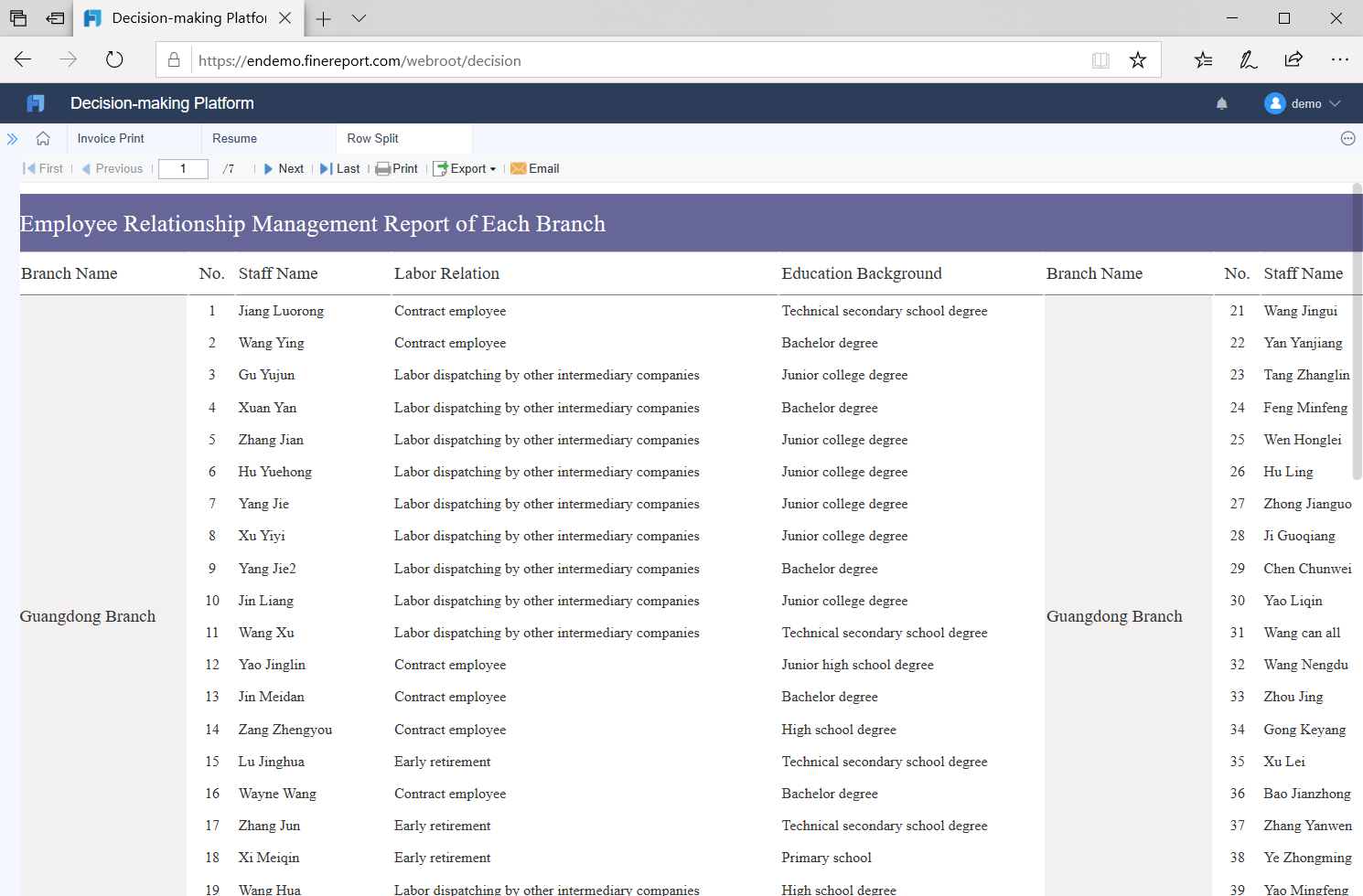Open browser settings and more menu
1363x896 pixels.
click(x=1340, y=60)
